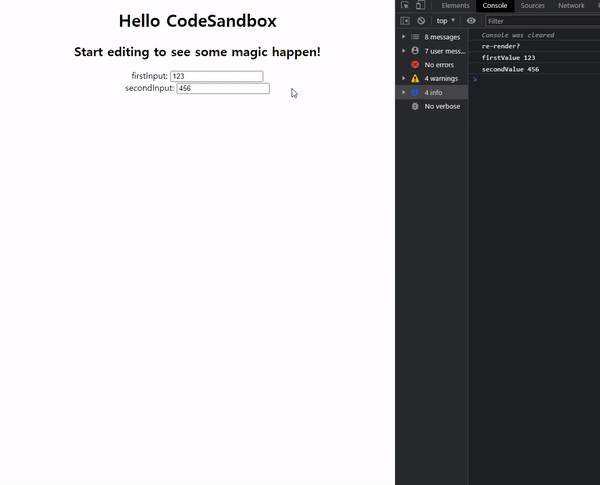Screen dimensions: 600x485
Task: Expand the 7 user messages group
Action: point(404,51)
